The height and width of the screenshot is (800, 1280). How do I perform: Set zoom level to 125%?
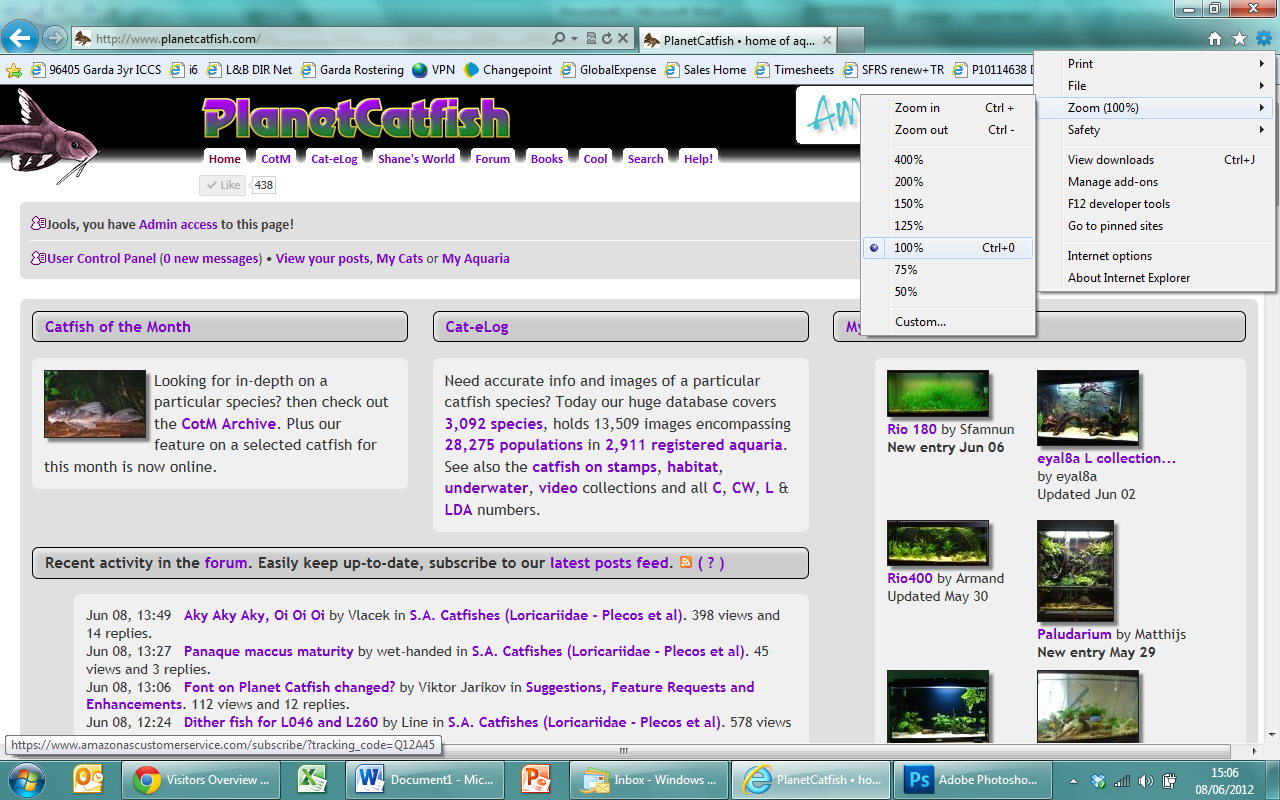pyautogui.click(x=948, y=226)
